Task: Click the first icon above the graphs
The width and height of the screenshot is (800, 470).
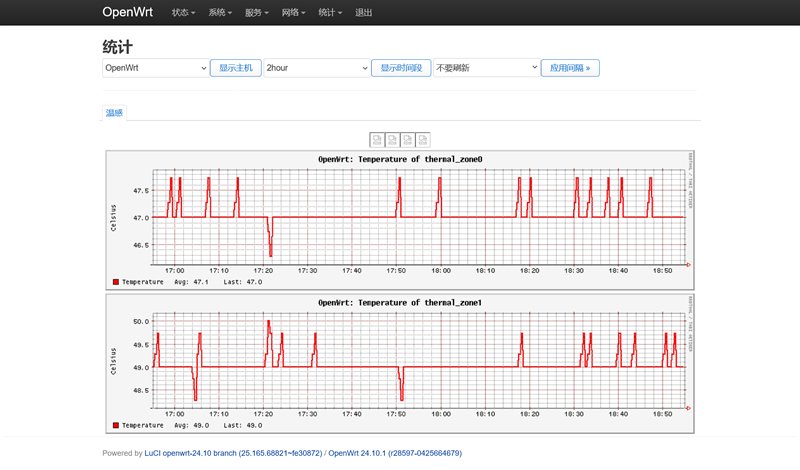Action: tap(377, 139)
